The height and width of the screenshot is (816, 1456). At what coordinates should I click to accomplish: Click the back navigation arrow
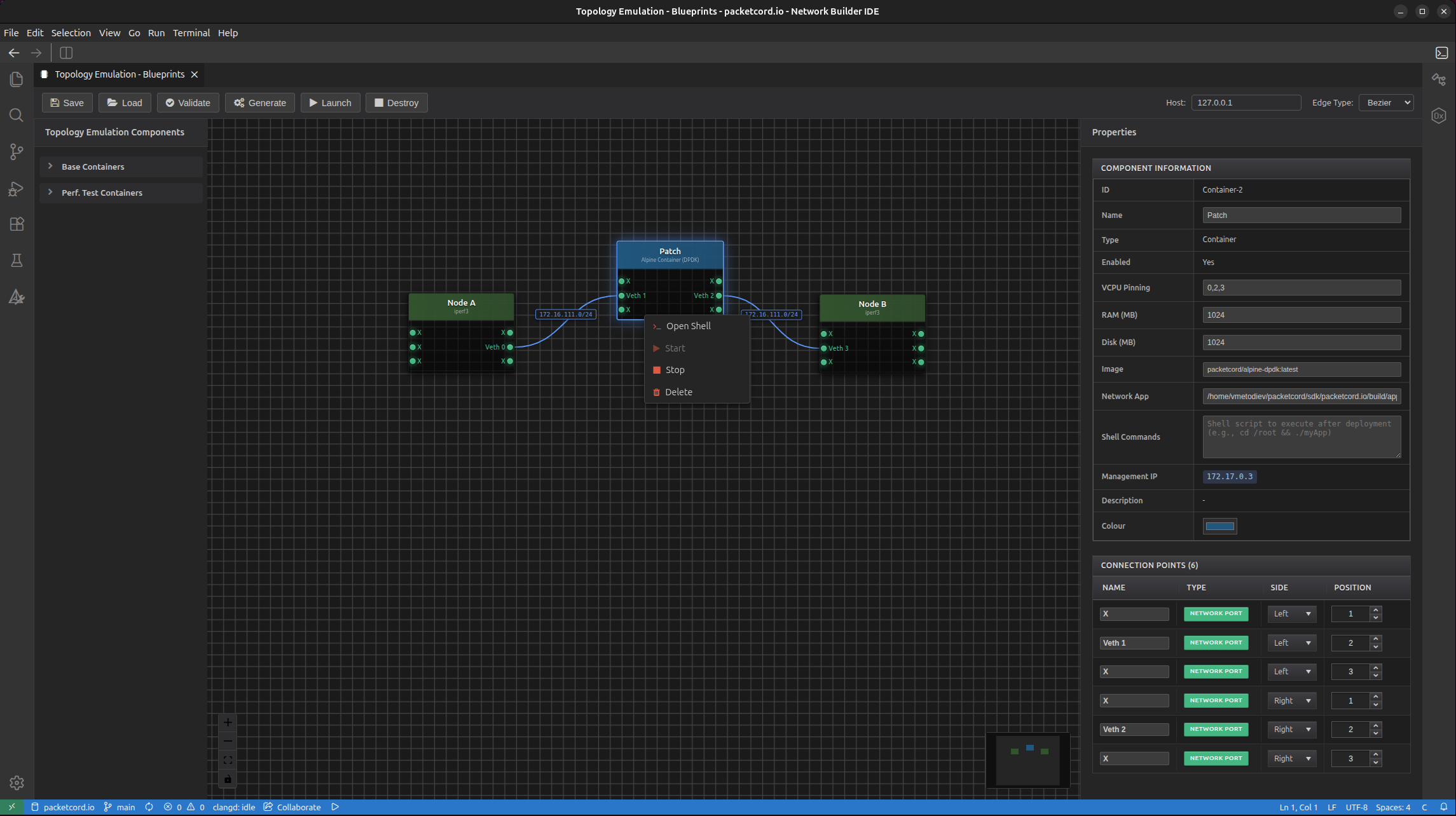14,53
